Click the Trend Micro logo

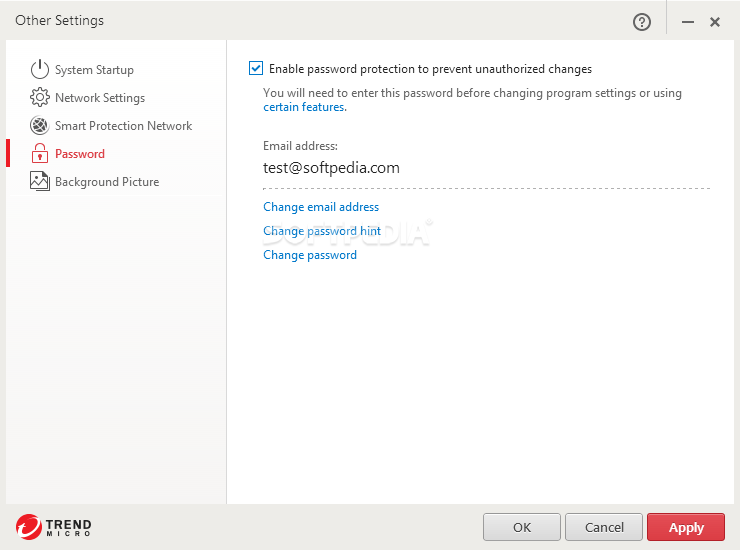[x=53, y=527]
